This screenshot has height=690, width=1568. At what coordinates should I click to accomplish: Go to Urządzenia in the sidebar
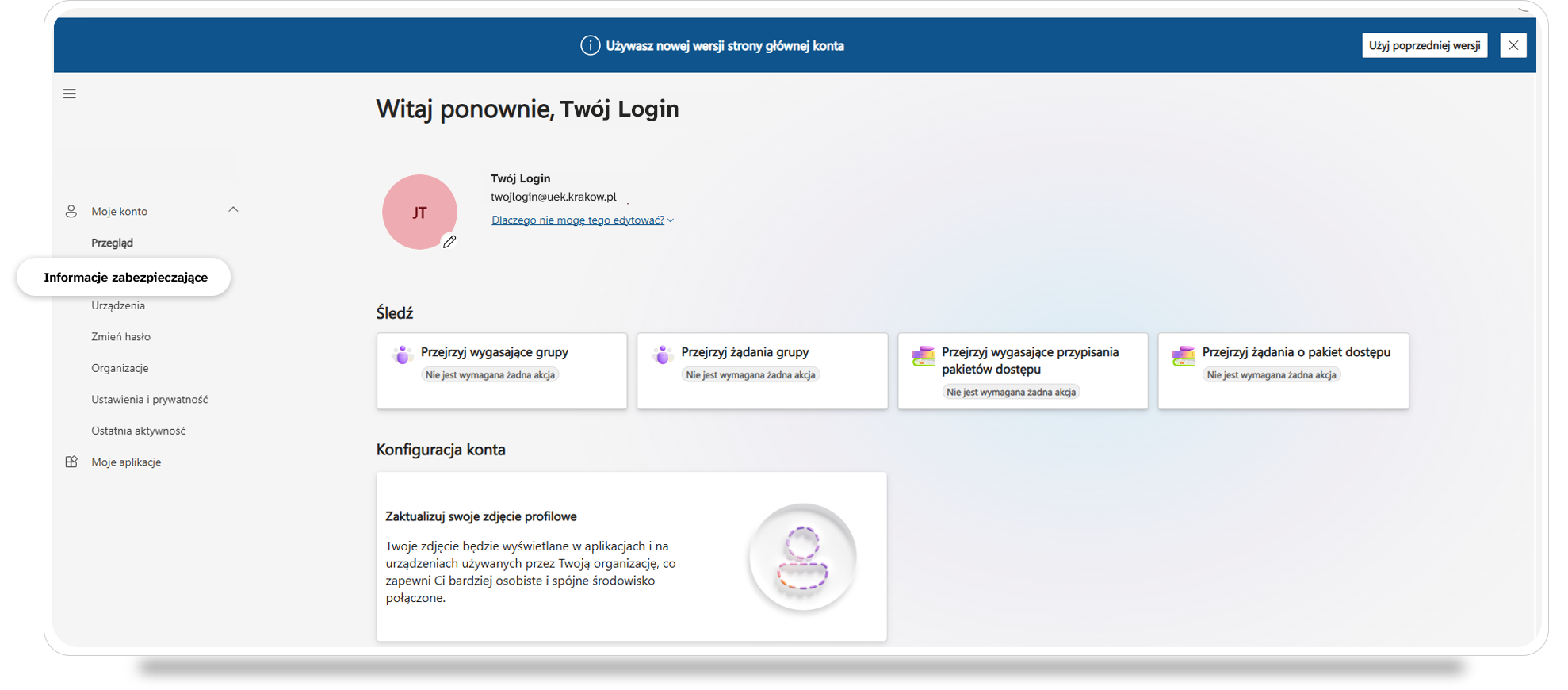click(118, 305)
